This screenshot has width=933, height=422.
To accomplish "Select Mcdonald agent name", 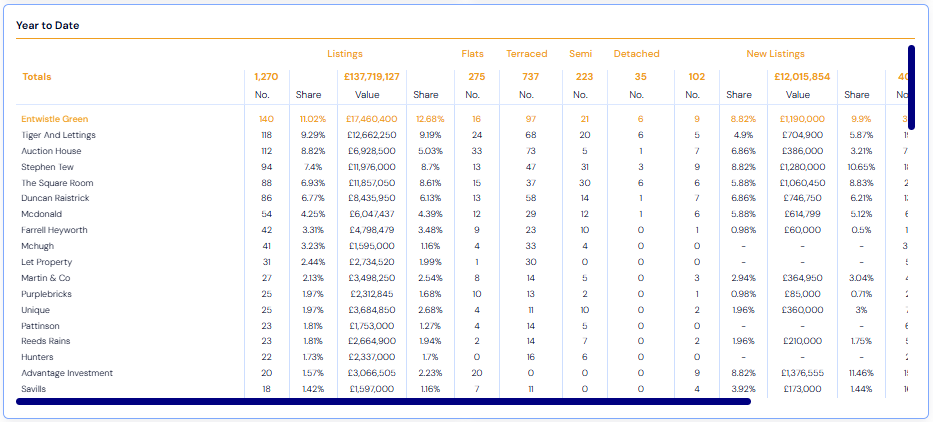I will 42,214.
